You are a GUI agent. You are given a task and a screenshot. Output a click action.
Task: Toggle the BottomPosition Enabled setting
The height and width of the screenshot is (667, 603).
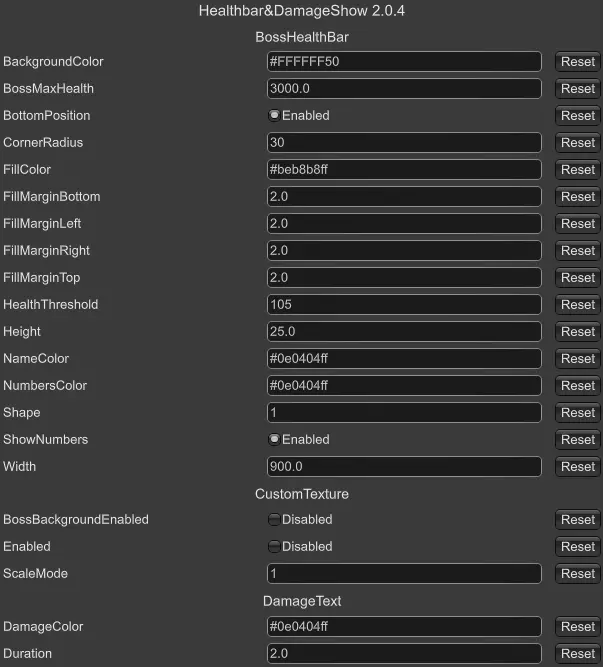tap(275, 116)
